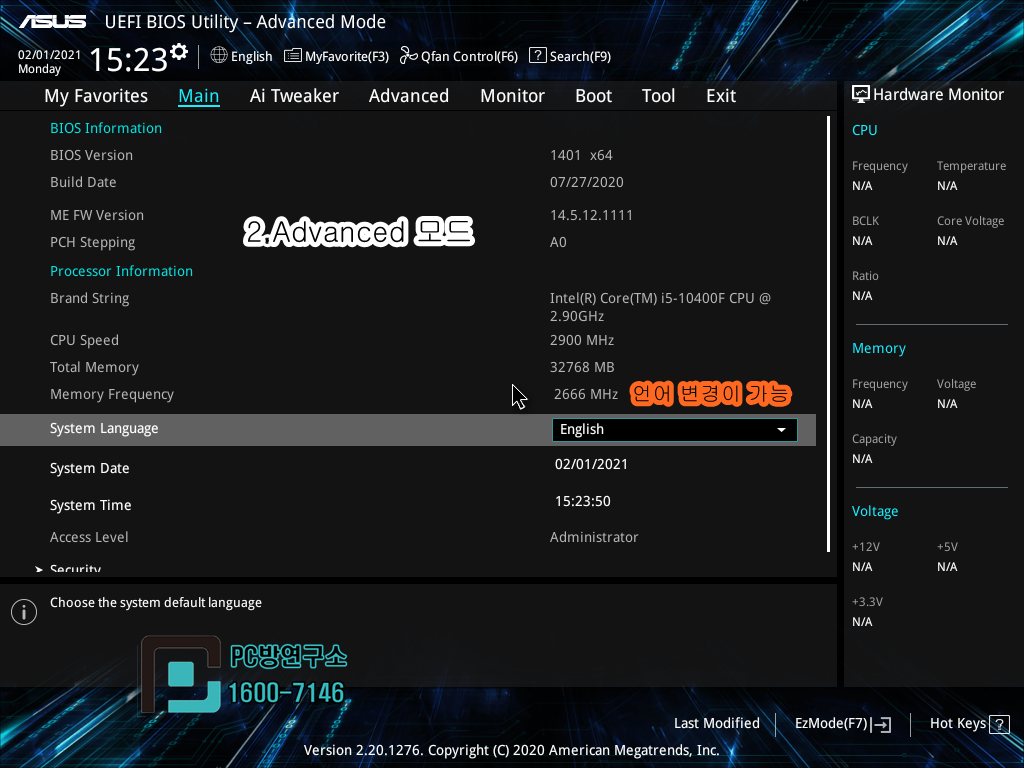Select the System Time value 15:23:50

[583, 502]
